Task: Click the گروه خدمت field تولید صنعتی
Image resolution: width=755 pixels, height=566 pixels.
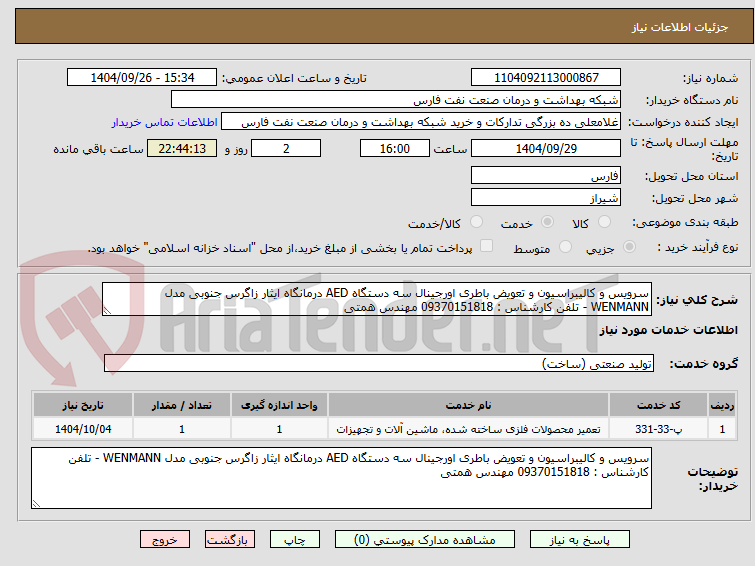Action: pos(379,363)
